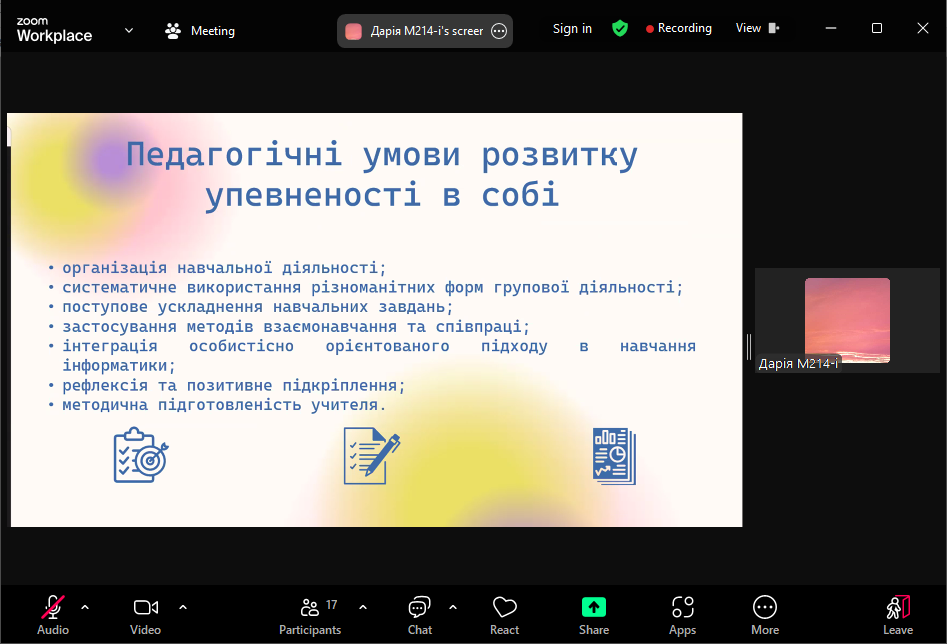Click the green encryption shield icon

(620, 29)
